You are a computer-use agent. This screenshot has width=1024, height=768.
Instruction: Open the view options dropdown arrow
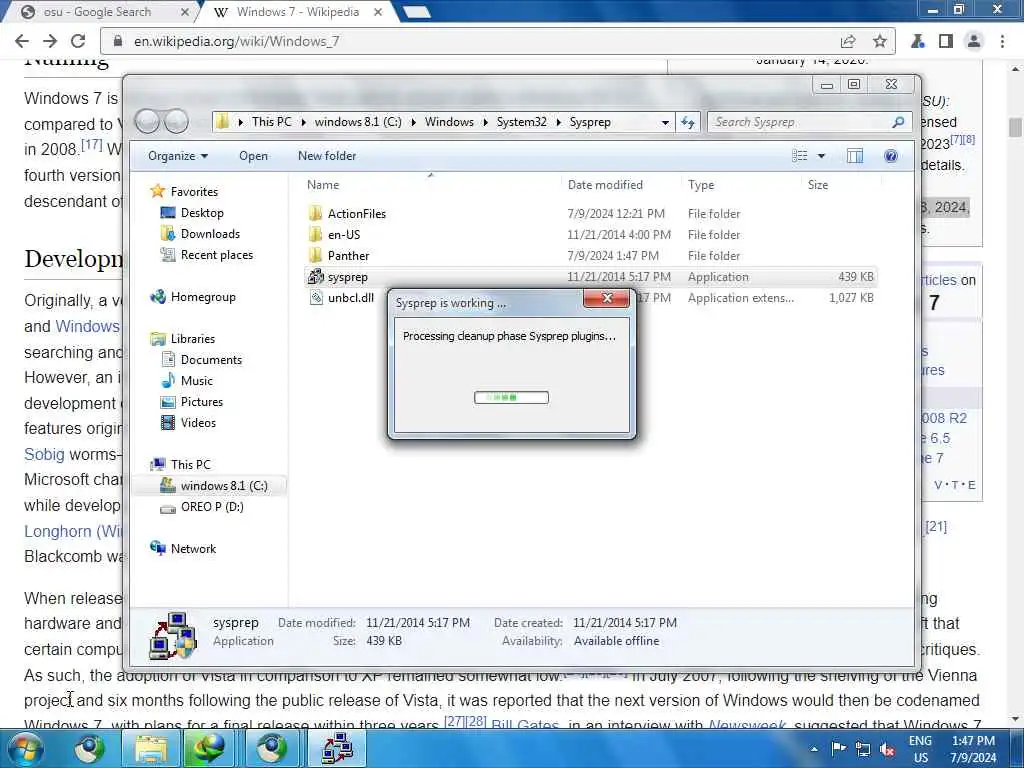coord(822,155)
